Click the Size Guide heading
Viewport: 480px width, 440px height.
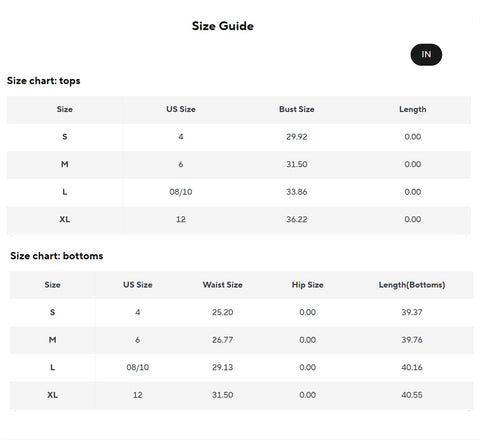tap(223, 26)
